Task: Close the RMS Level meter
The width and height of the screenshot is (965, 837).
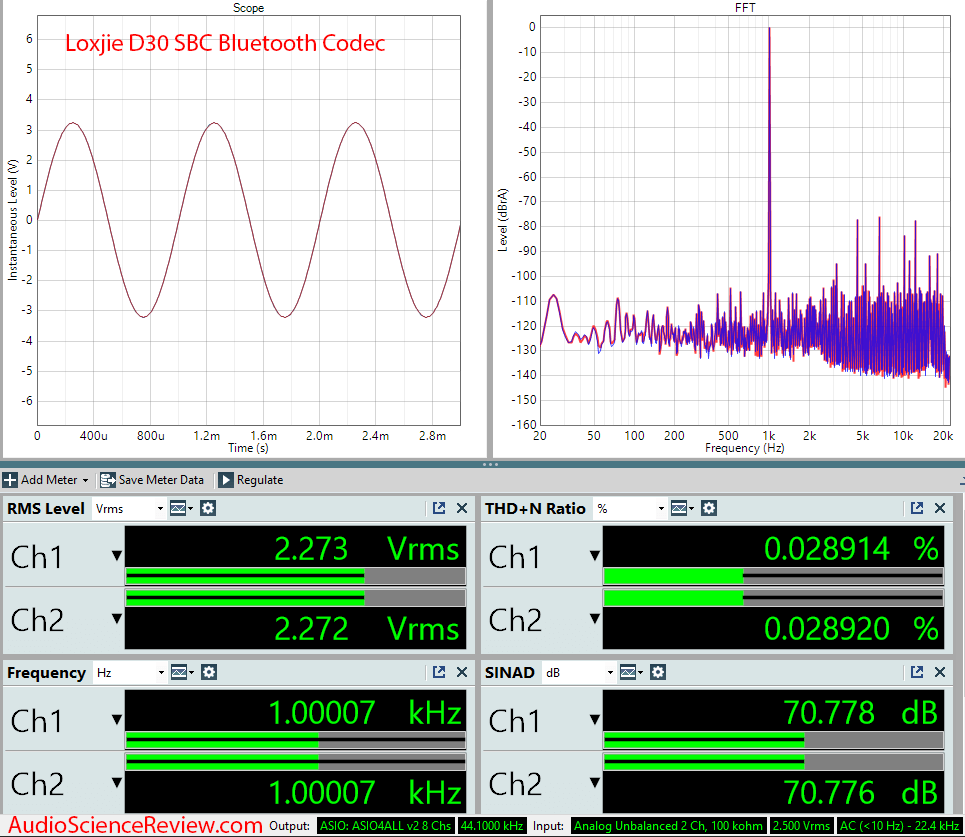Action: click(462, 508)
